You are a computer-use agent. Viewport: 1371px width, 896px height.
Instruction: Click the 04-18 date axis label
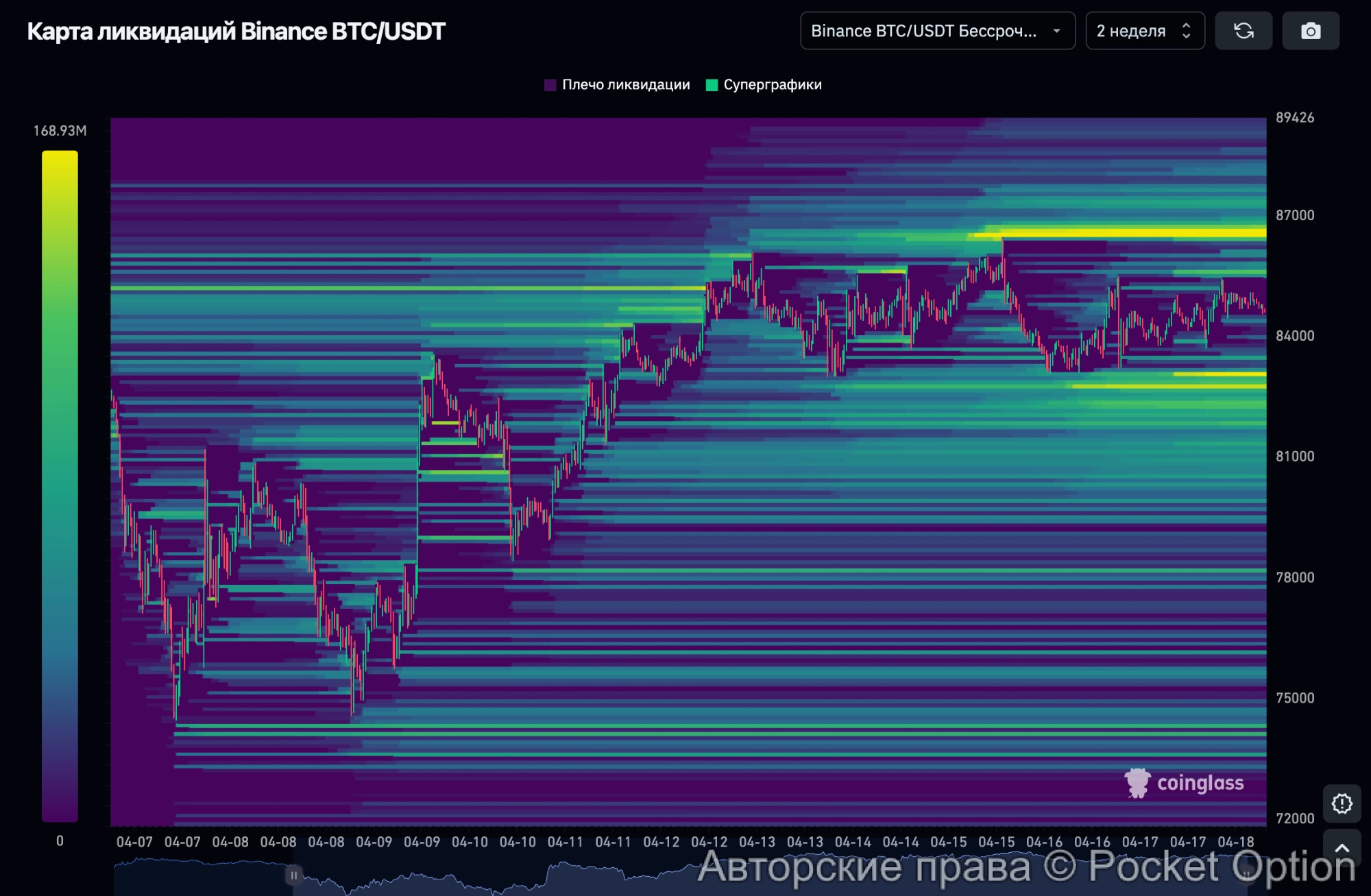[x=1235, y=842]
